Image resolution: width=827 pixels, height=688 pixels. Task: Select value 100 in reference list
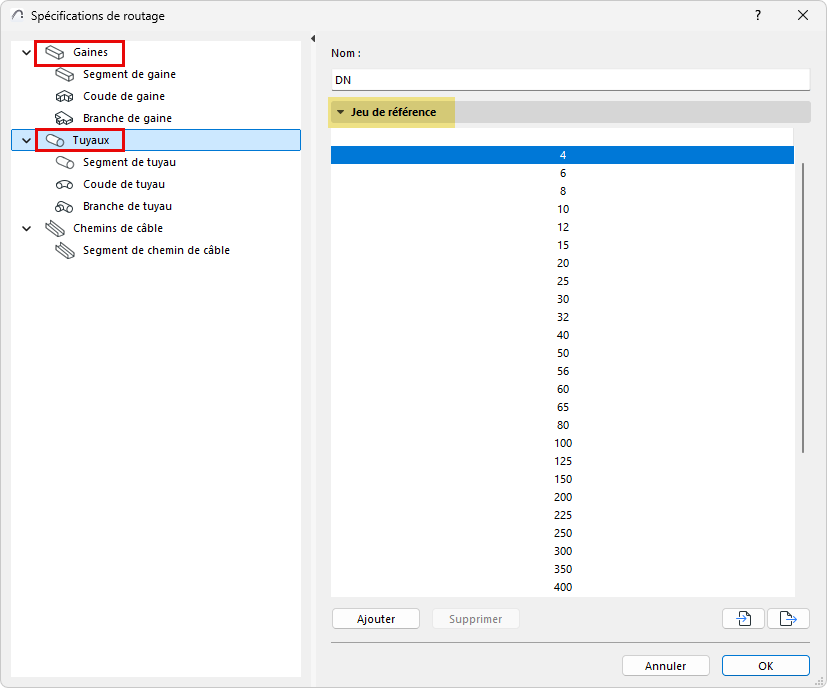pos(562,443)
